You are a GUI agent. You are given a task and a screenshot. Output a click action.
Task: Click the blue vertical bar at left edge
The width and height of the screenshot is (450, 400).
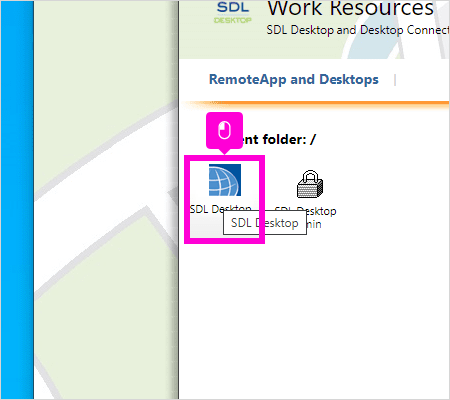(x=17, y=200)
